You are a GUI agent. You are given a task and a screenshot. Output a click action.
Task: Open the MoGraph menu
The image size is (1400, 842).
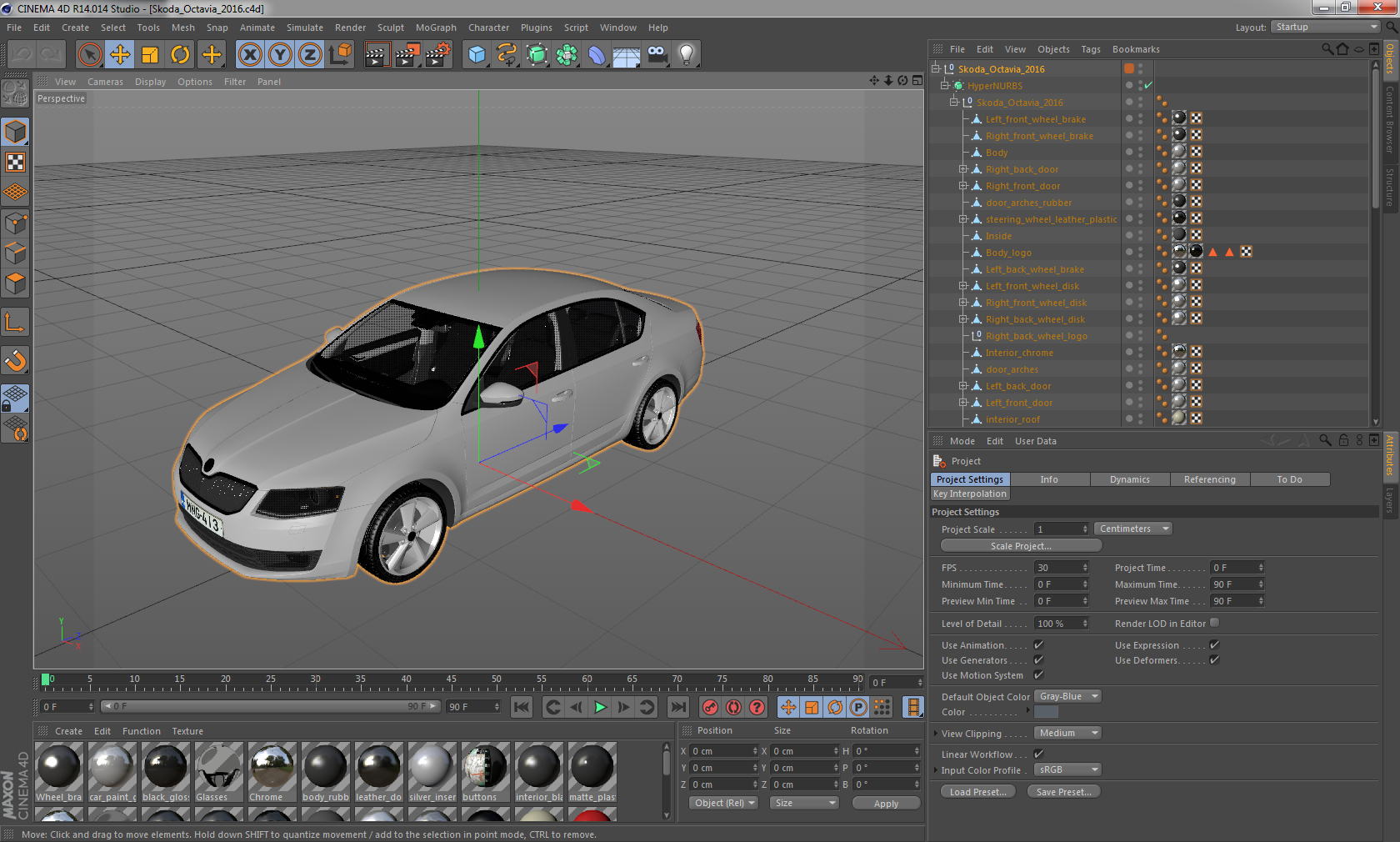click(436, 28)
